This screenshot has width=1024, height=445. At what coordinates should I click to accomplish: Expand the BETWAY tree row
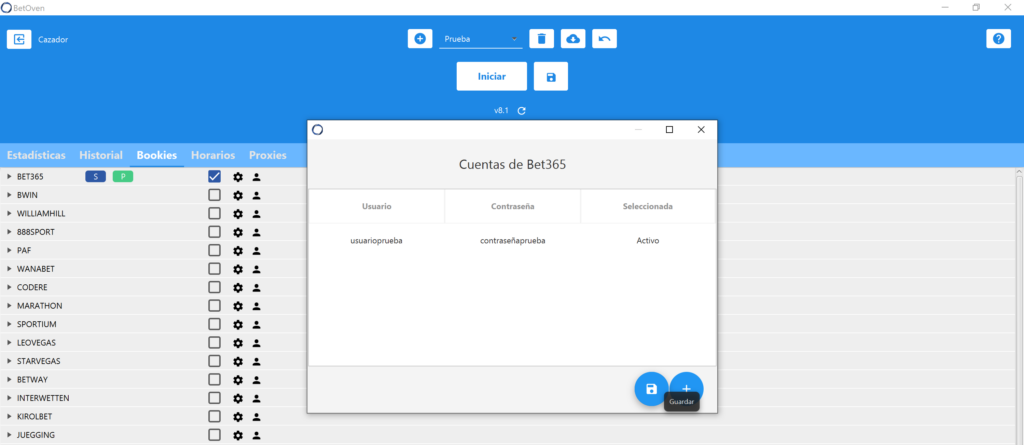coord(9,380)
